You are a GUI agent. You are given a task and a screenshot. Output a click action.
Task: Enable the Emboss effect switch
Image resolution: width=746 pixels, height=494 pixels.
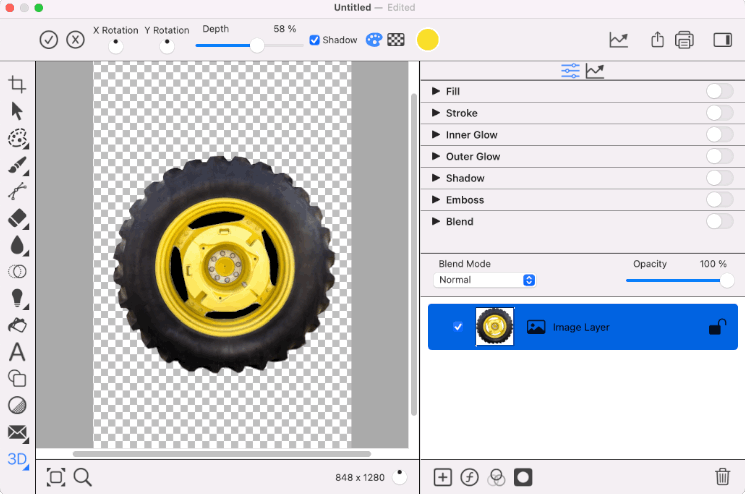click(719, 199)
